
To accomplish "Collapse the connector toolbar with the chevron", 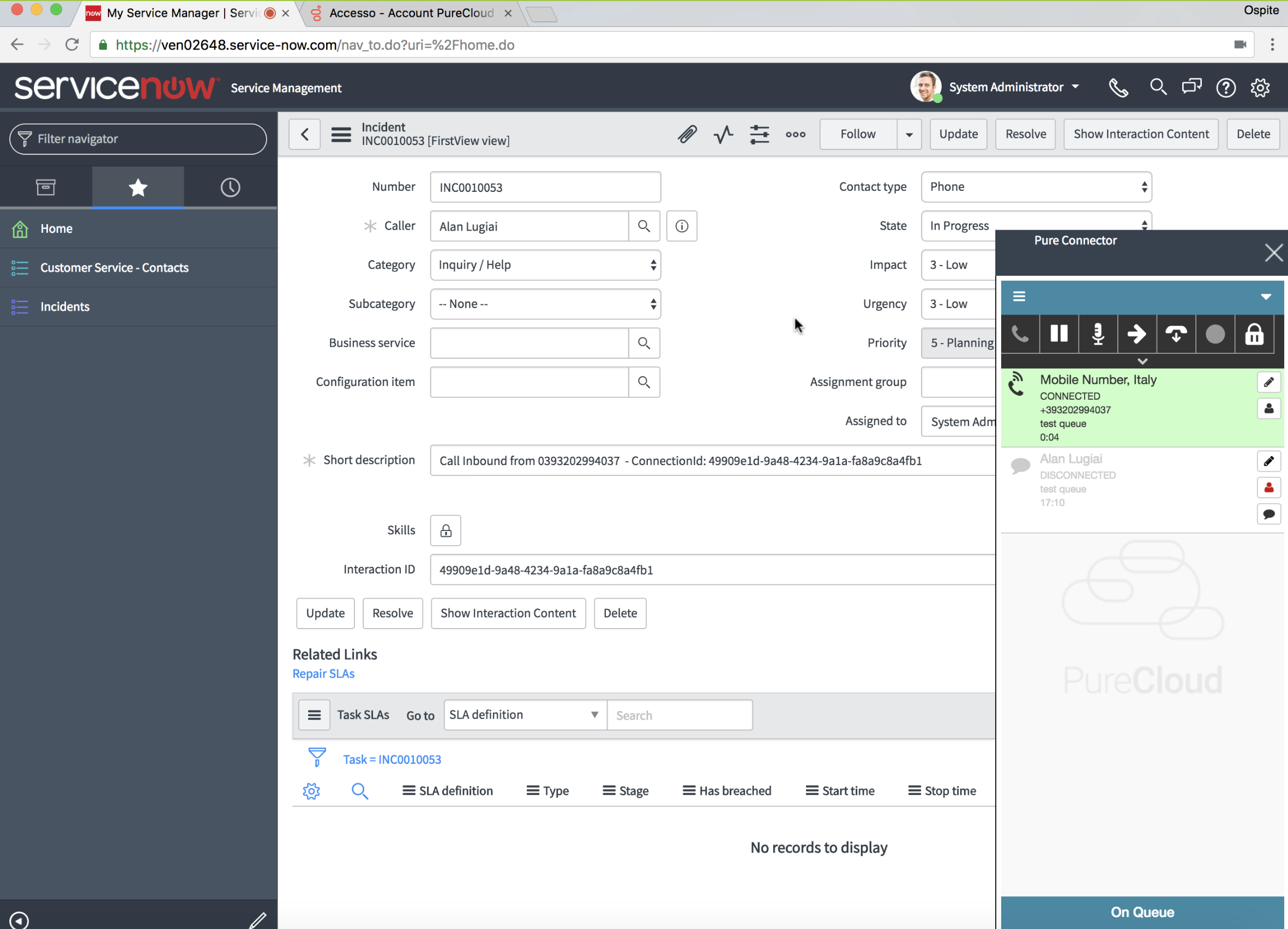I will 1142,361.
